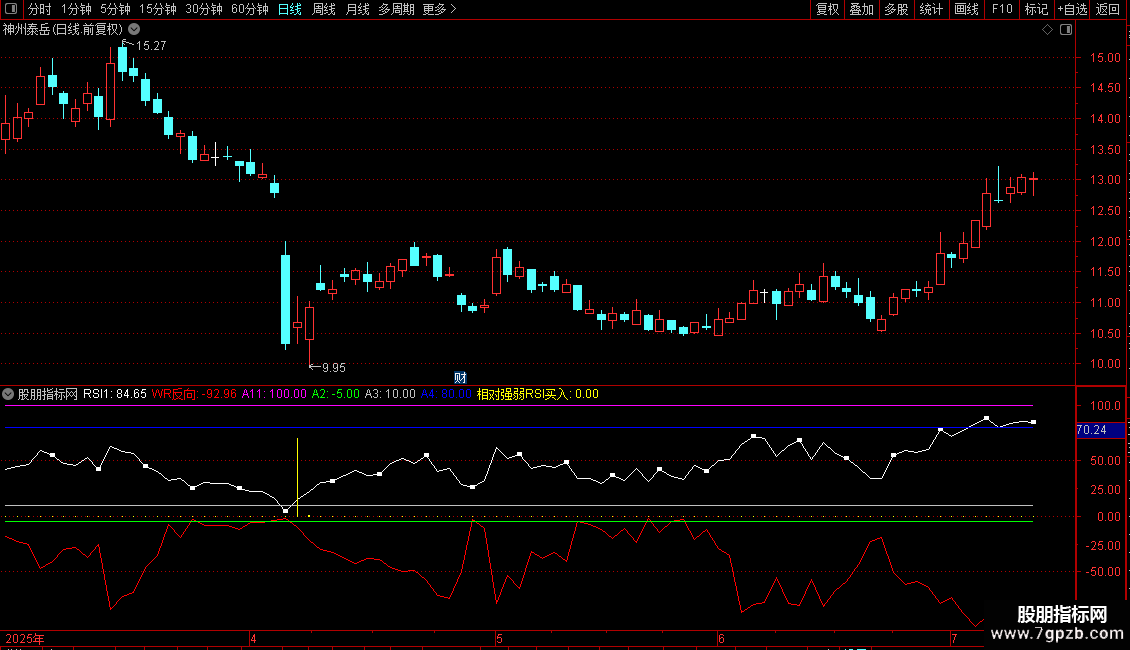Select the 30分钟 period tab
Screen dimensions: 1130x650
pyautogui.click(x=204, y=9)
